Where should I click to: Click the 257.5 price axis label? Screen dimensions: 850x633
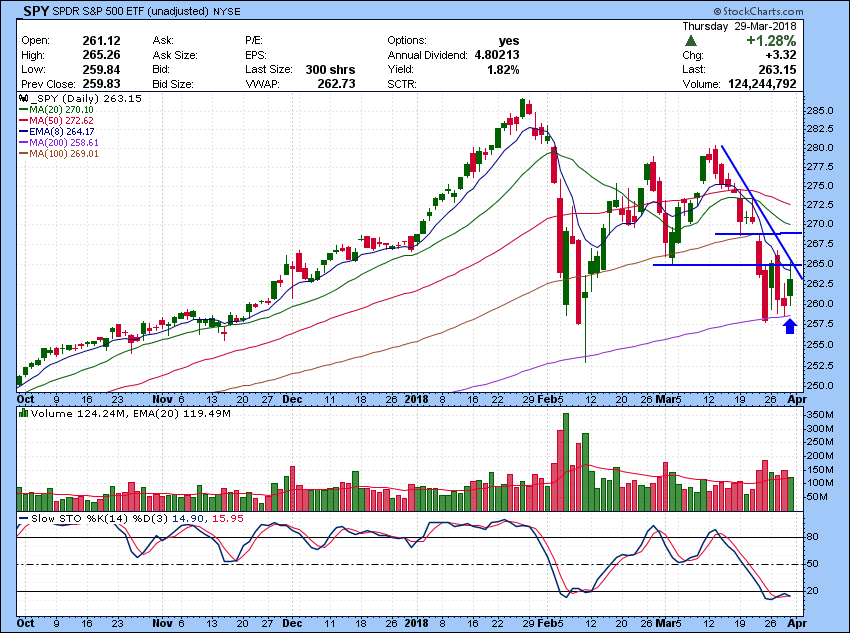[x=820, y=324]
